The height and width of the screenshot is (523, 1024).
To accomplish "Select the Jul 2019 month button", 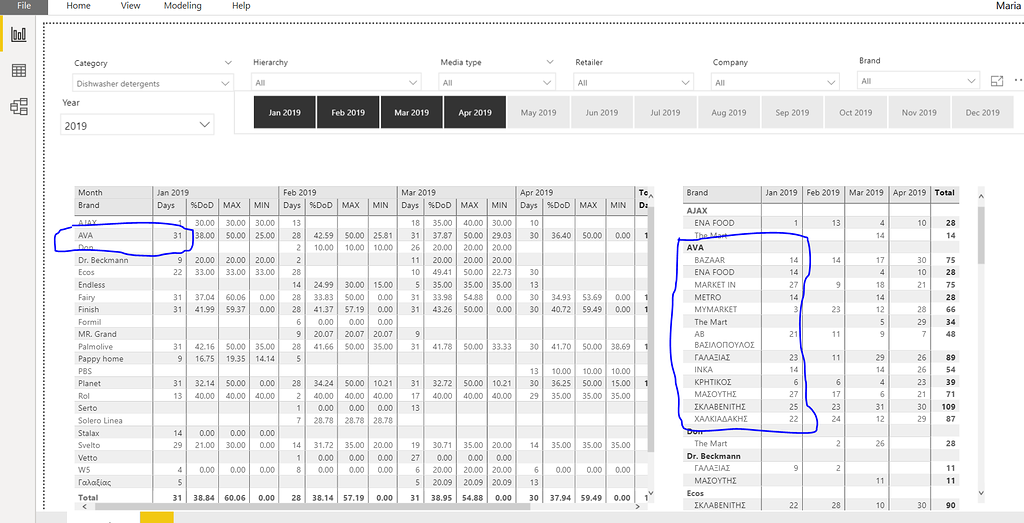I will click(665, 112).
